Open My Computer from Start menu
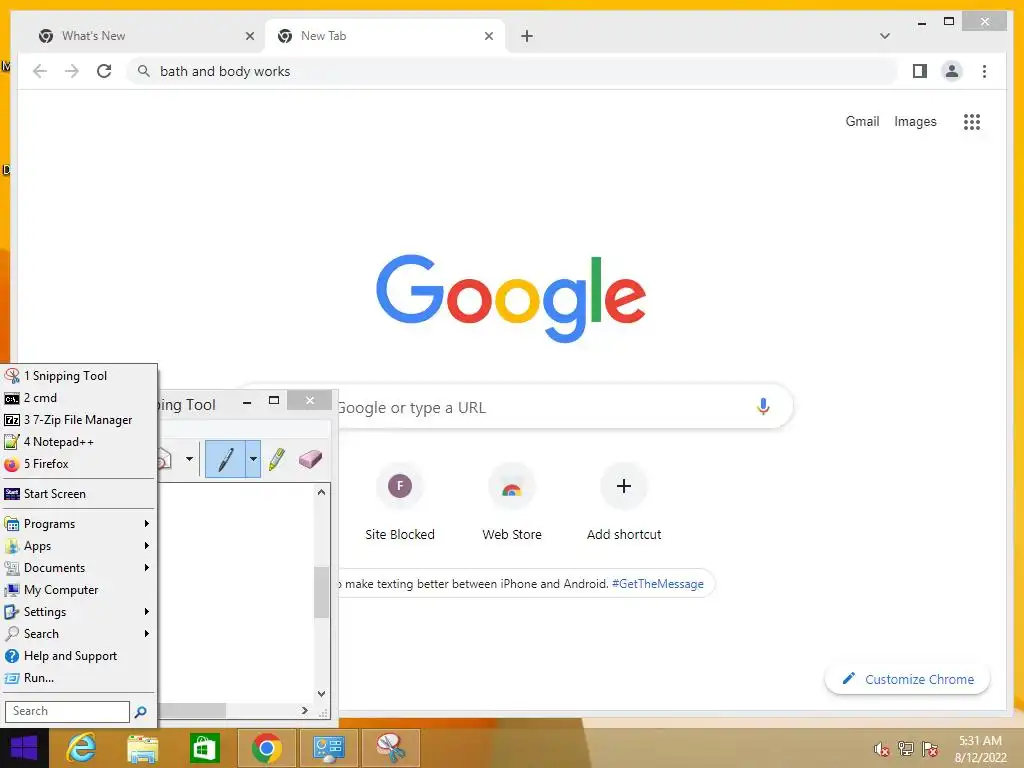This screenshot has width=1024, height=768. click(79, 590)
